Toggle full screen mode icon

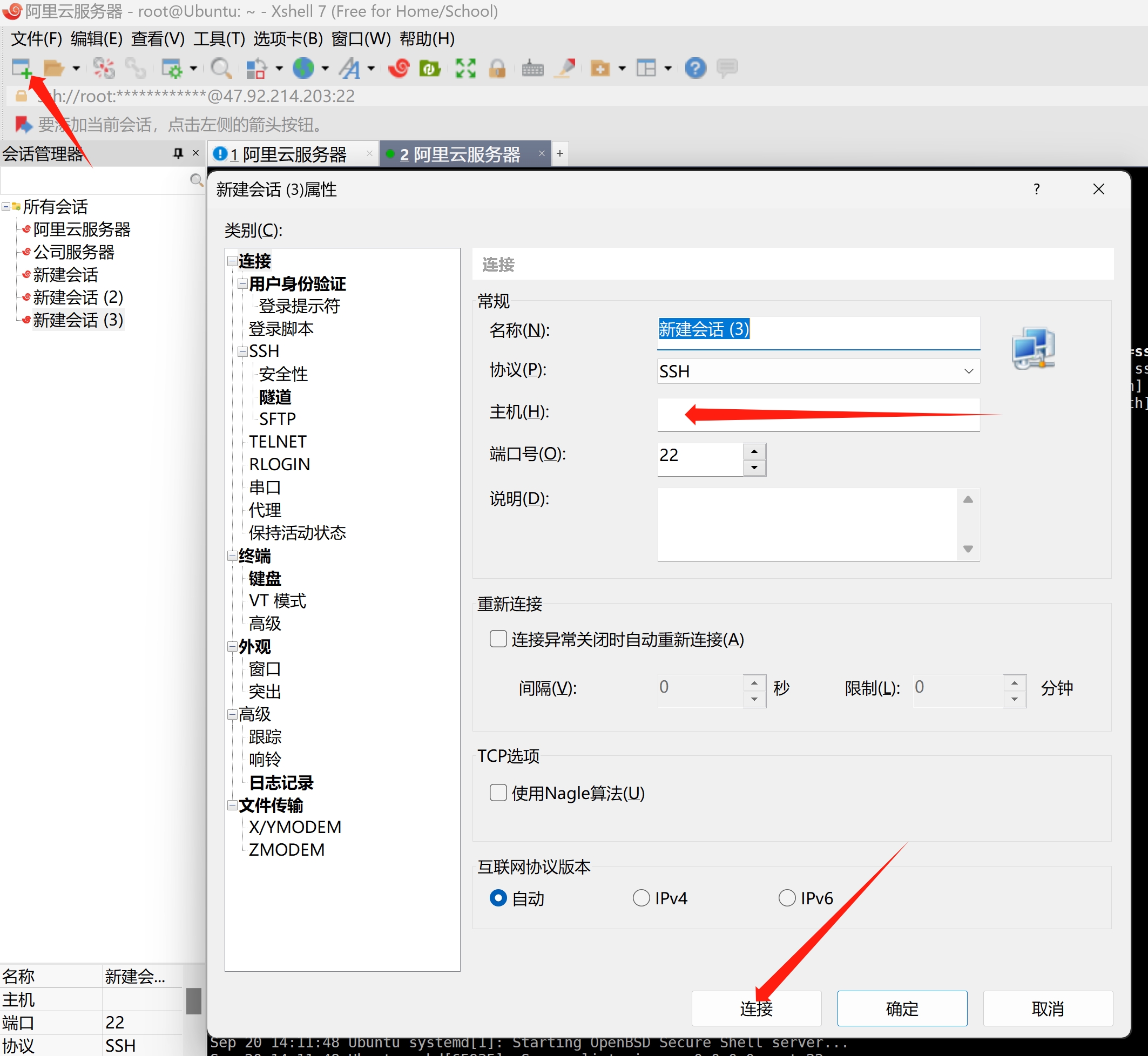pyautogui.click(x=465, y=68)
